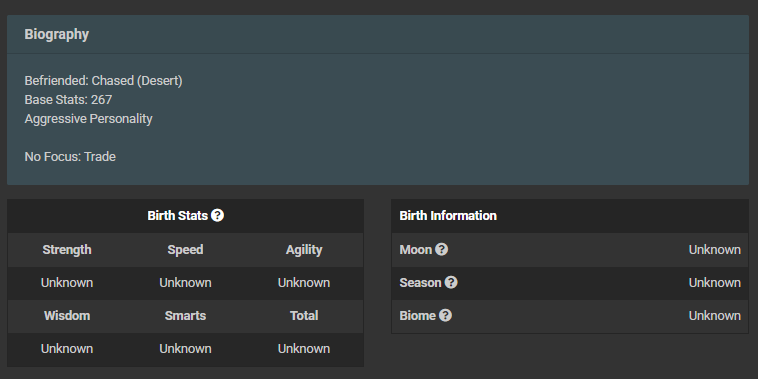This screenshot has height=379, width=758.
Task: Click the Base Stats: 267 line
Action: point(68,100)
